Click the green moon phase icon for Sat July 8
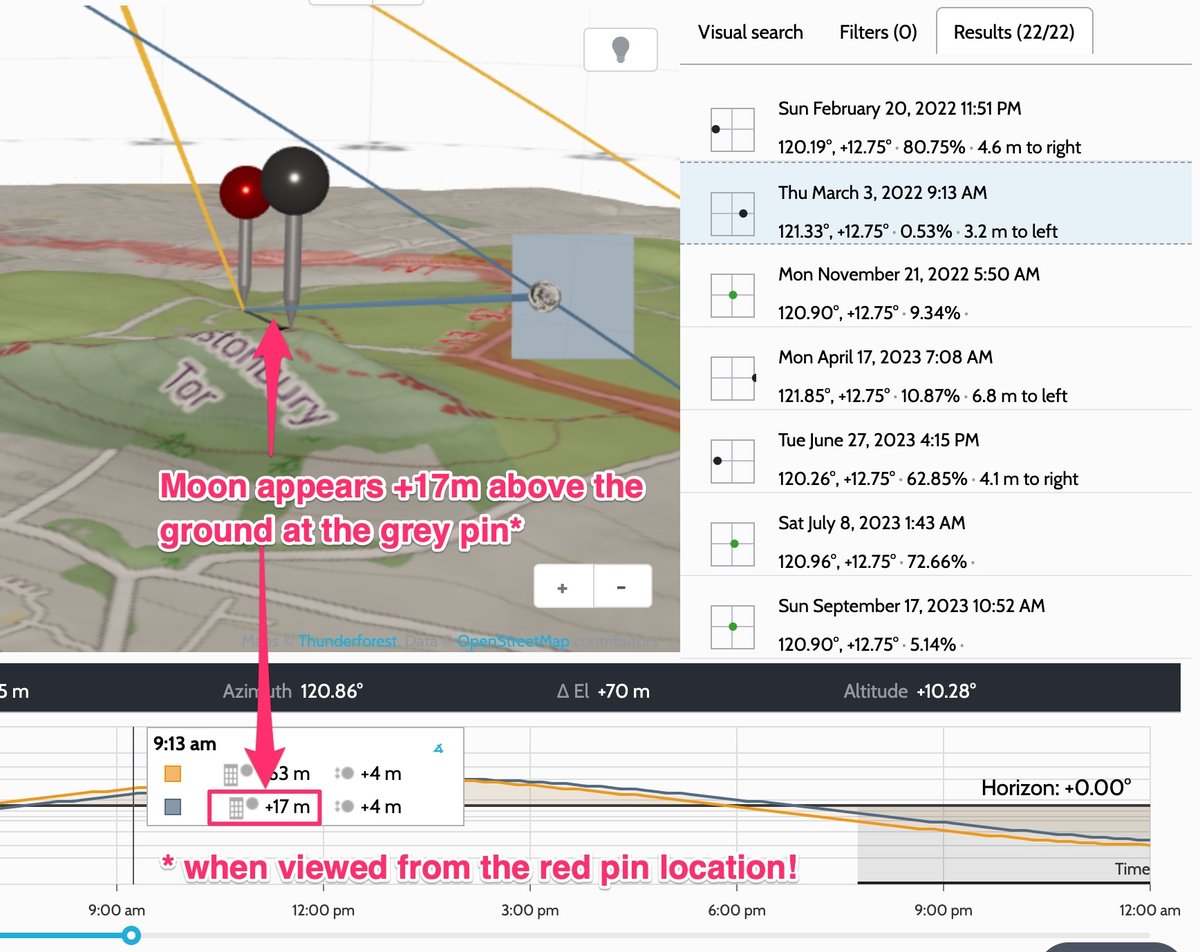Image resolution: width=1200 pixels, height=952 pixels. pyautogui.click(x=732, y=544)
